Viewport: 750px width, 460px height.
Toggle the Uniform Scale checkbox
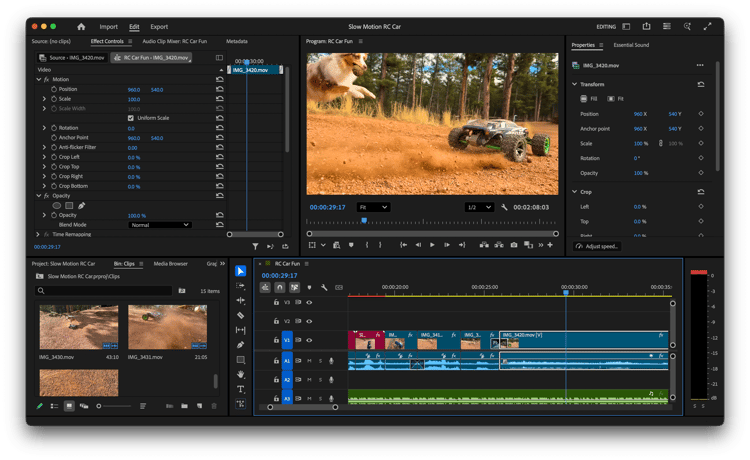click(x=131, y=118)
